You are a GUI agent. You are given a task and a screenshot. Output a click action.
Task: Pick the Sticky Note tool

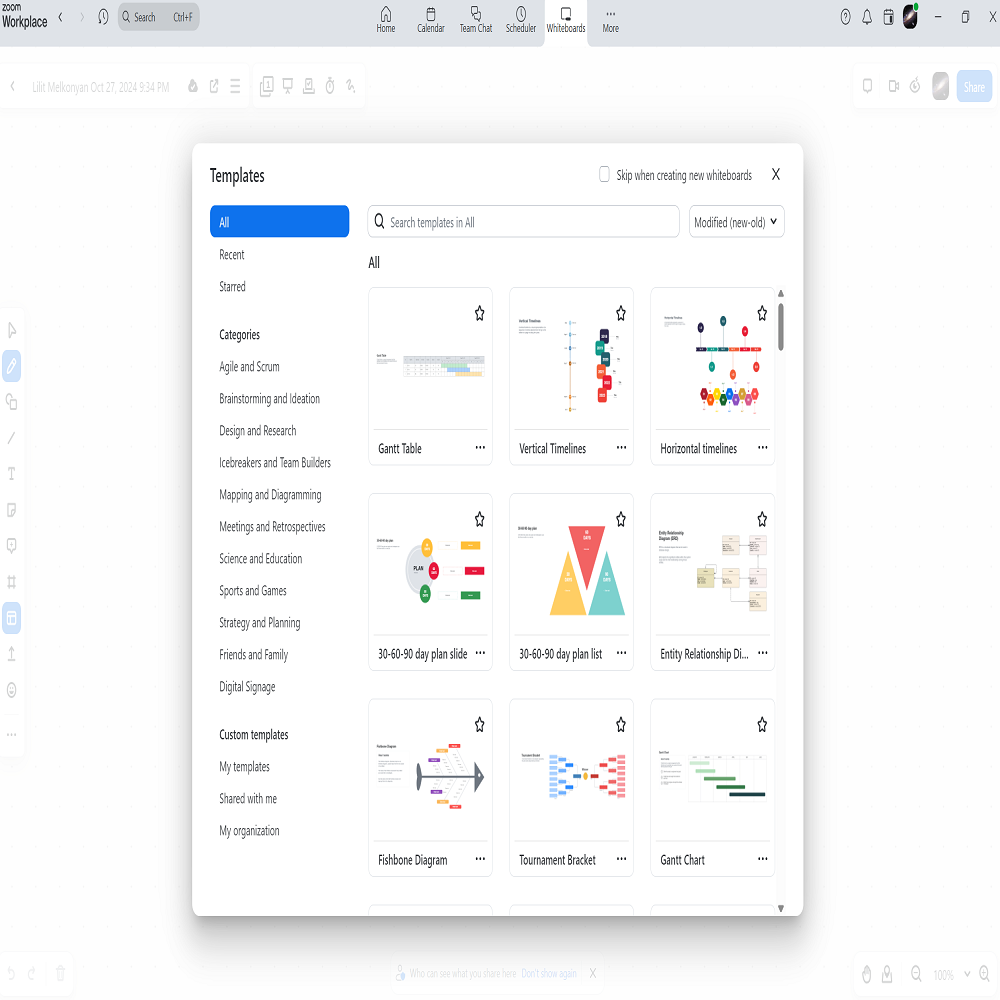click(x=11, y=510)
